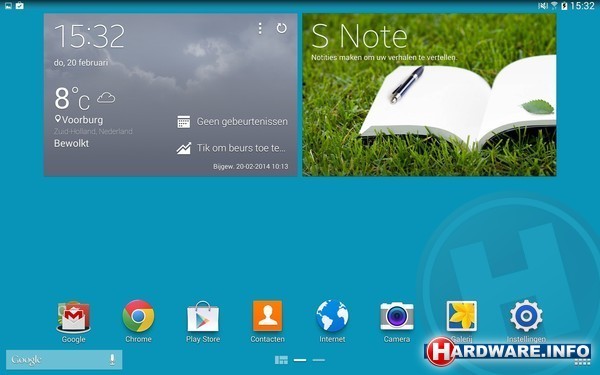Tap the status bar clock 15:32
600x375 pixels.
[x=582, y=6]
